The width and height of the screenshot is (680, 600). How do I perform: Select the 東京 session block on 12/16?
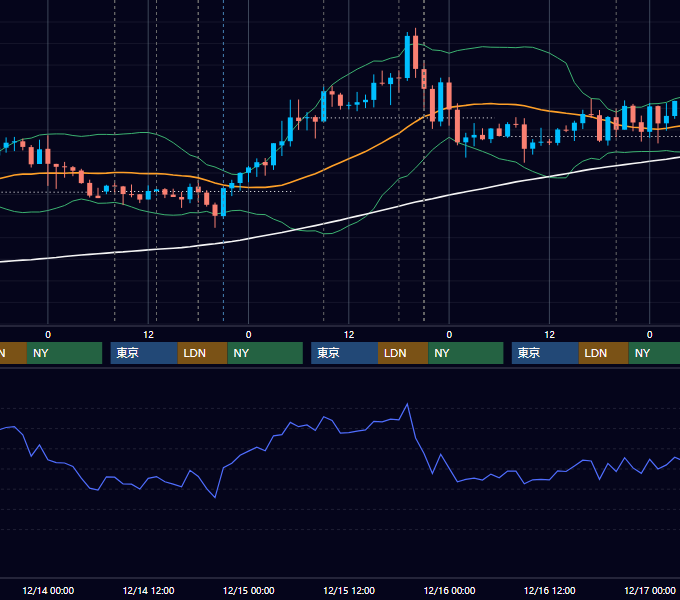point(545,353)
